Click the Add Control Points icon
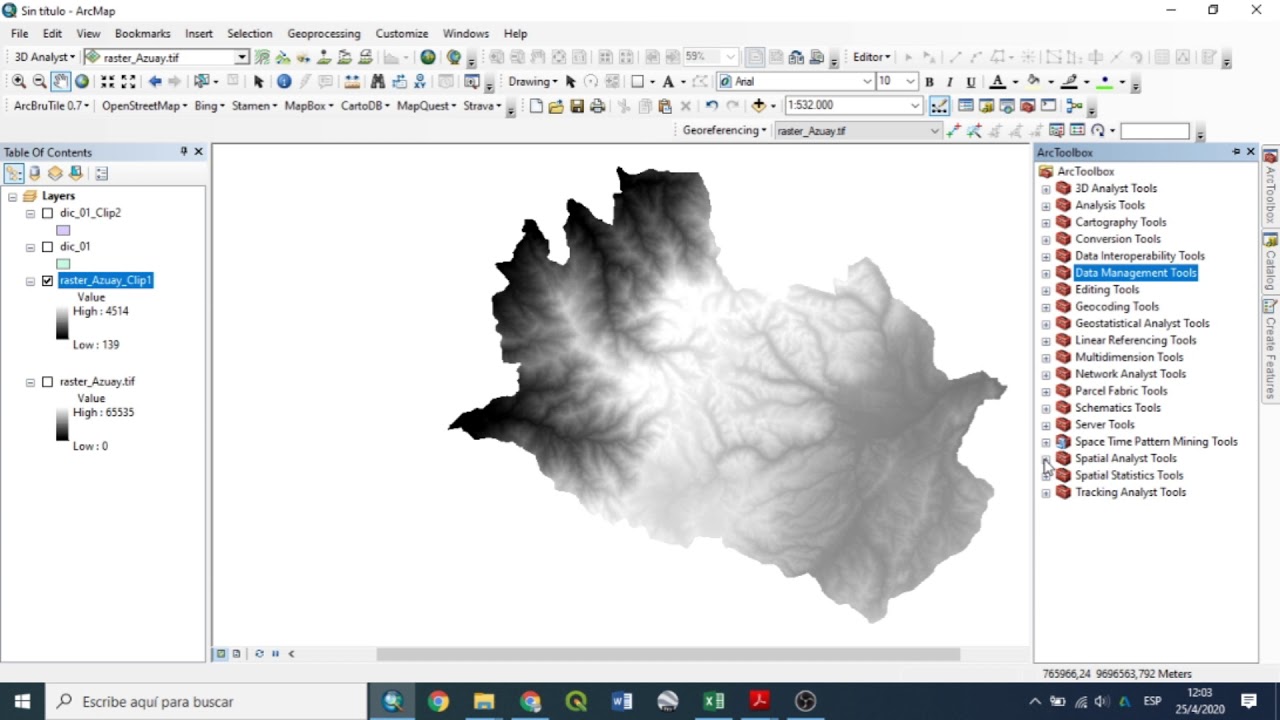Screen dimensions: 1280x720 (x=953, y=130)
